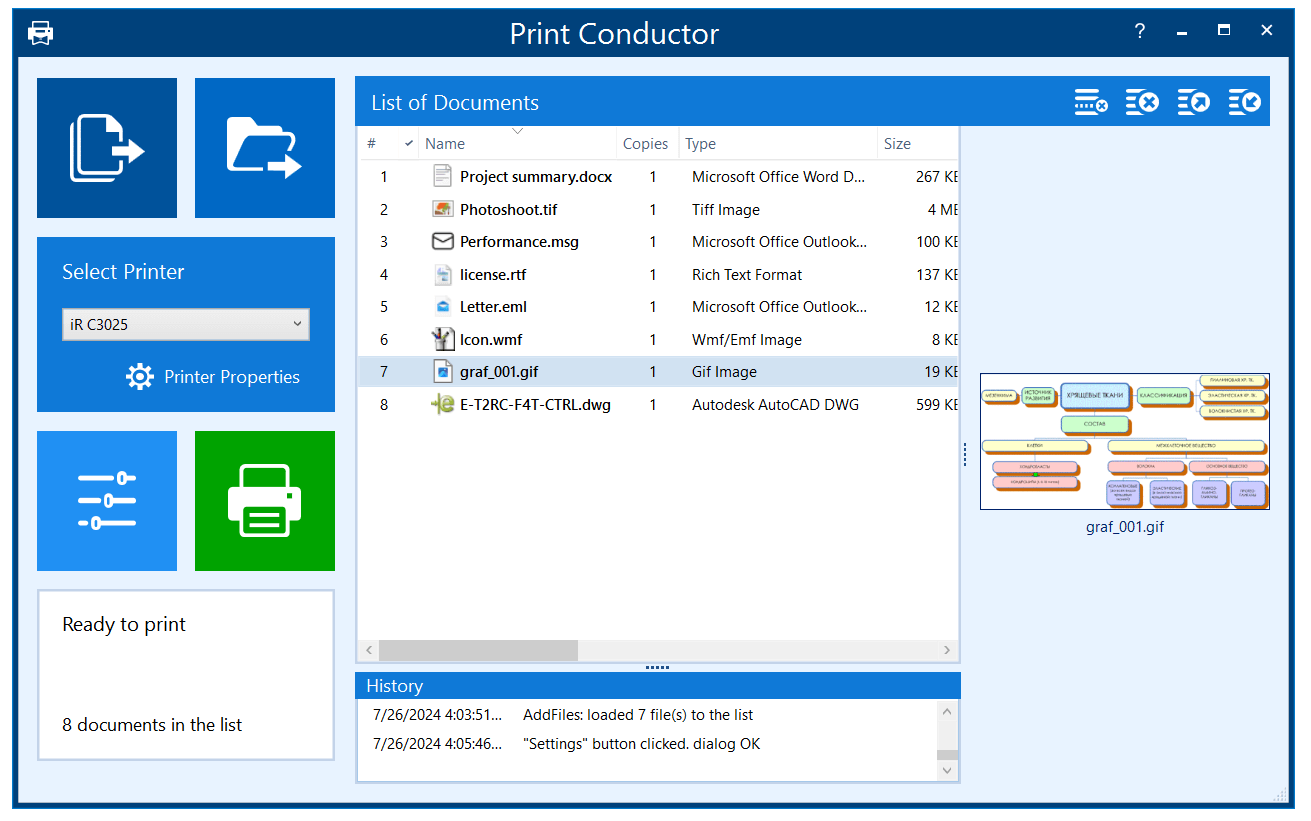This screenshot has height=821, width=1311.
Task: Click the Help question mark icon
Action: point(1139,31)
